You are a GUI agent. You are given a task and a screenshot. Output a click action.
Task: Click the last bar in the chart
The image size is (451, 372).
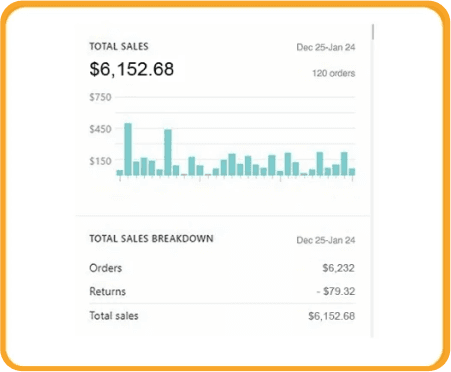[x=352, y=172]
